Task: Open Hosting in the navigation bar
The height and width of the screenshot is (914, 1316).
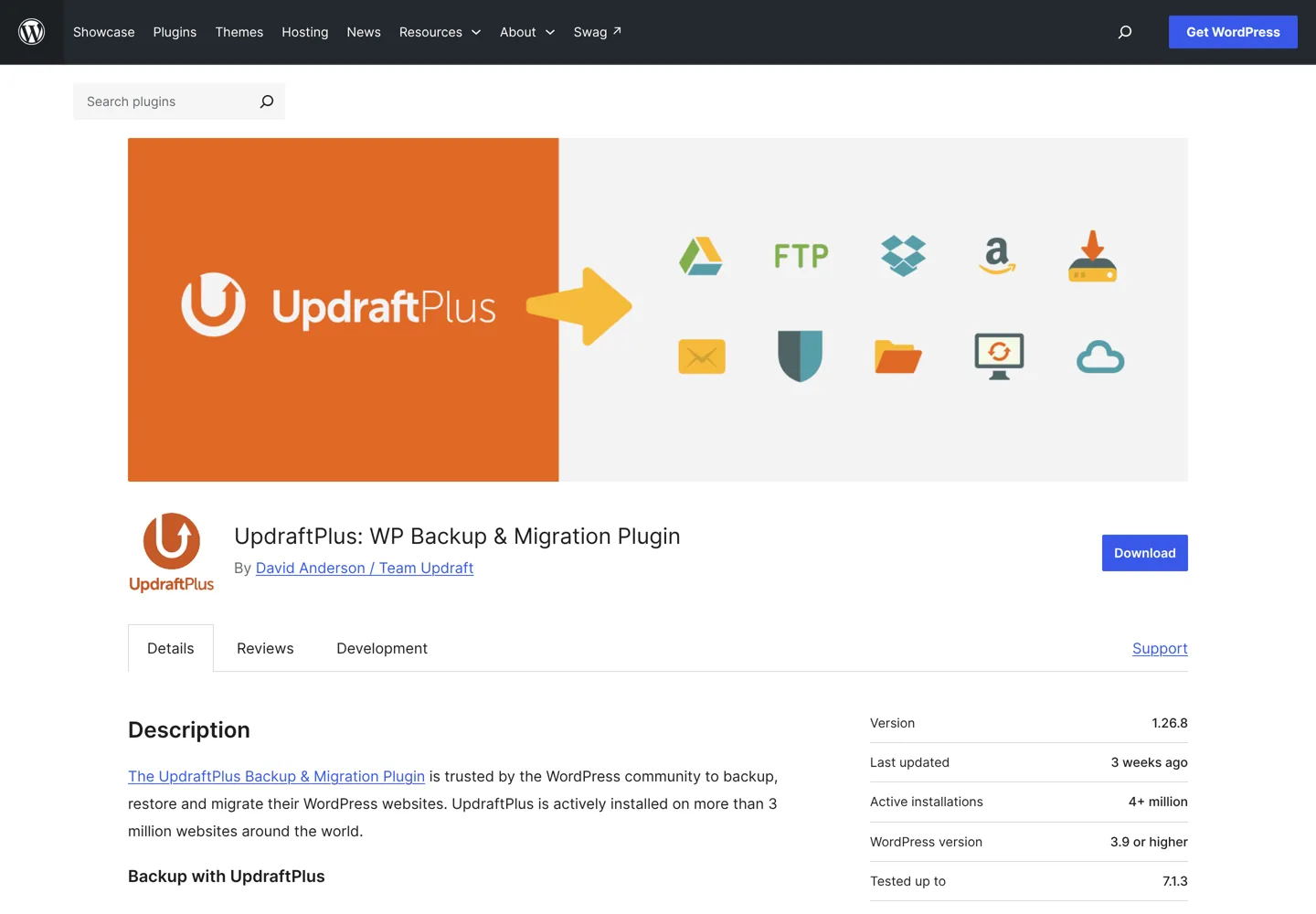Action: click(x=305, y=32)
